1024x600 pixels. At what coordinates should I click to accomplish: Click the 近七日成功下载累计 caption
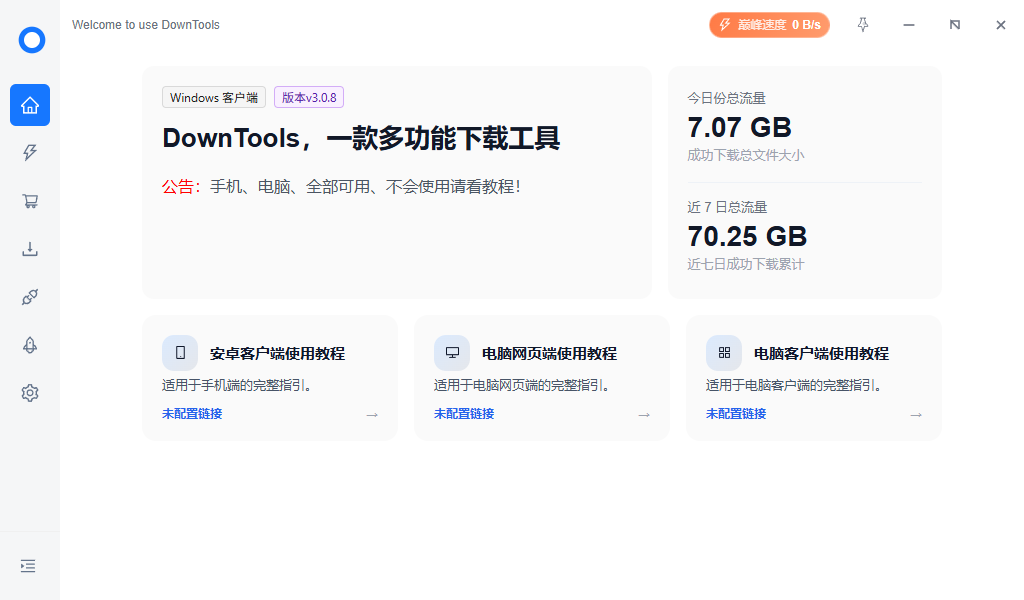click(746, 264)
